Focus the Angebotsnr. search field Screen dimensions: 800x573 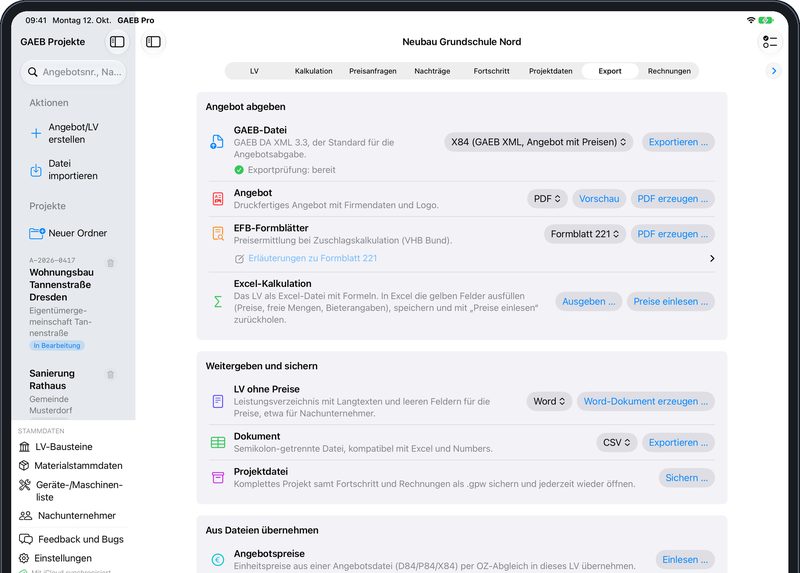click(73, 72)
